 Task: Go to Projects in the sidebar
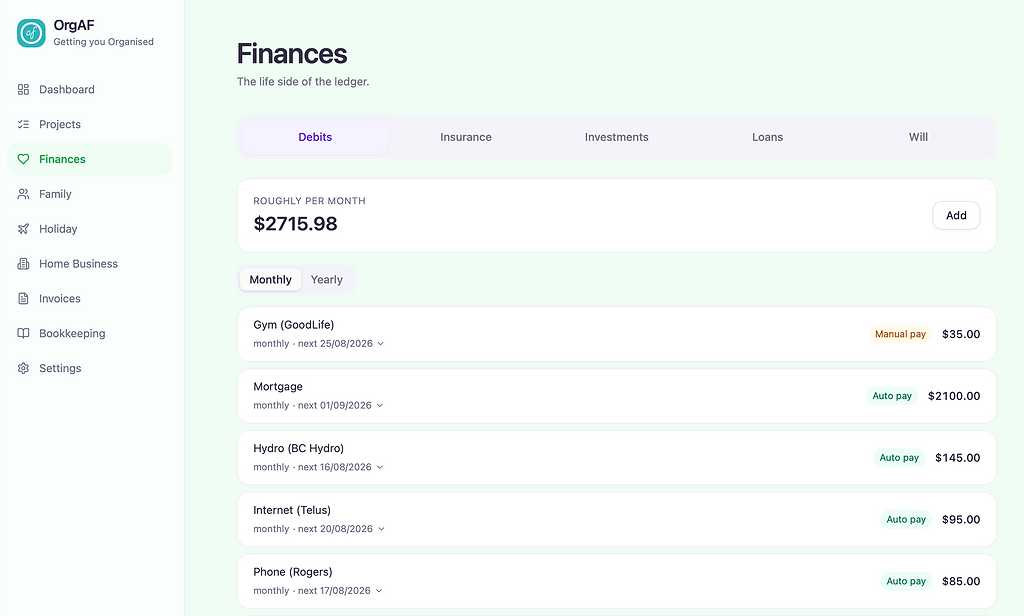(x=89, y=124)
